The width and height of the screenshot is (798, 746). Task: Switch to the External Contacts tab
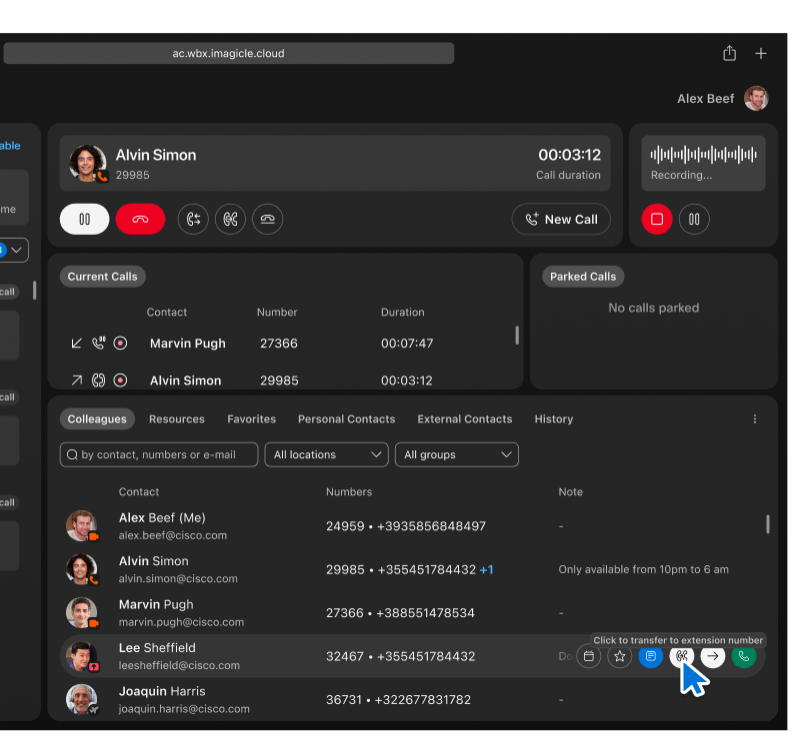coord(465,419)
